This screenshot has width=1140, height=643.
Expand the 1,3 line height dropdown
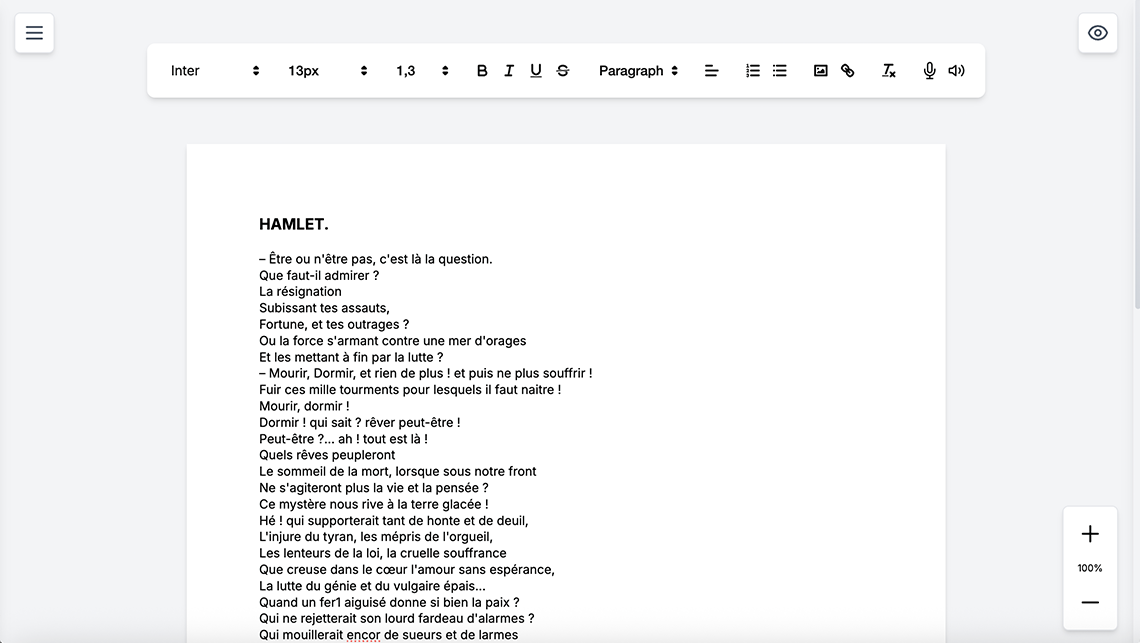422,71
